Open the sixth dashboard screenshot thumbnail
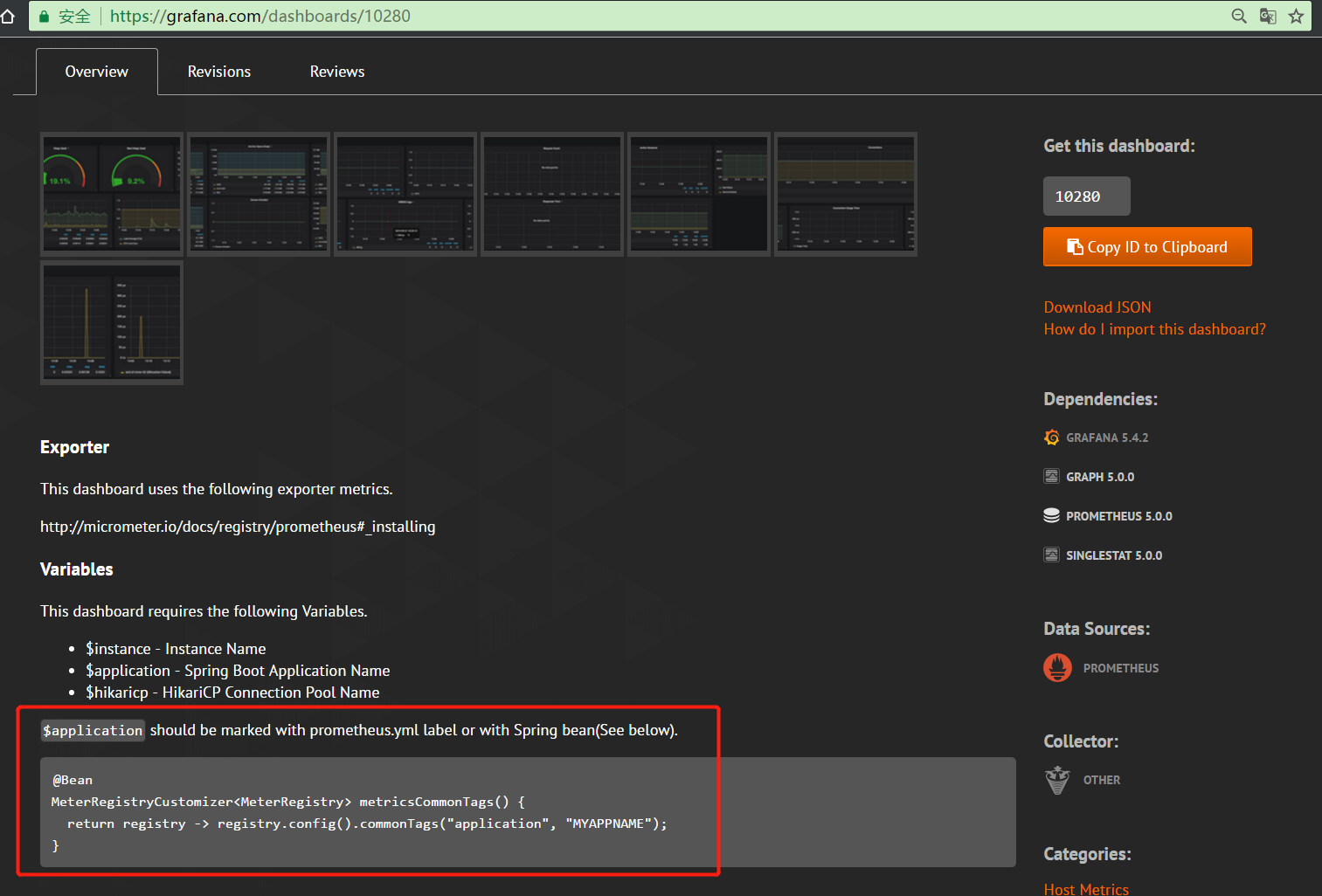Image resolution: width=1322 pixels, height=896 pixels. click(x=846, y=194)
